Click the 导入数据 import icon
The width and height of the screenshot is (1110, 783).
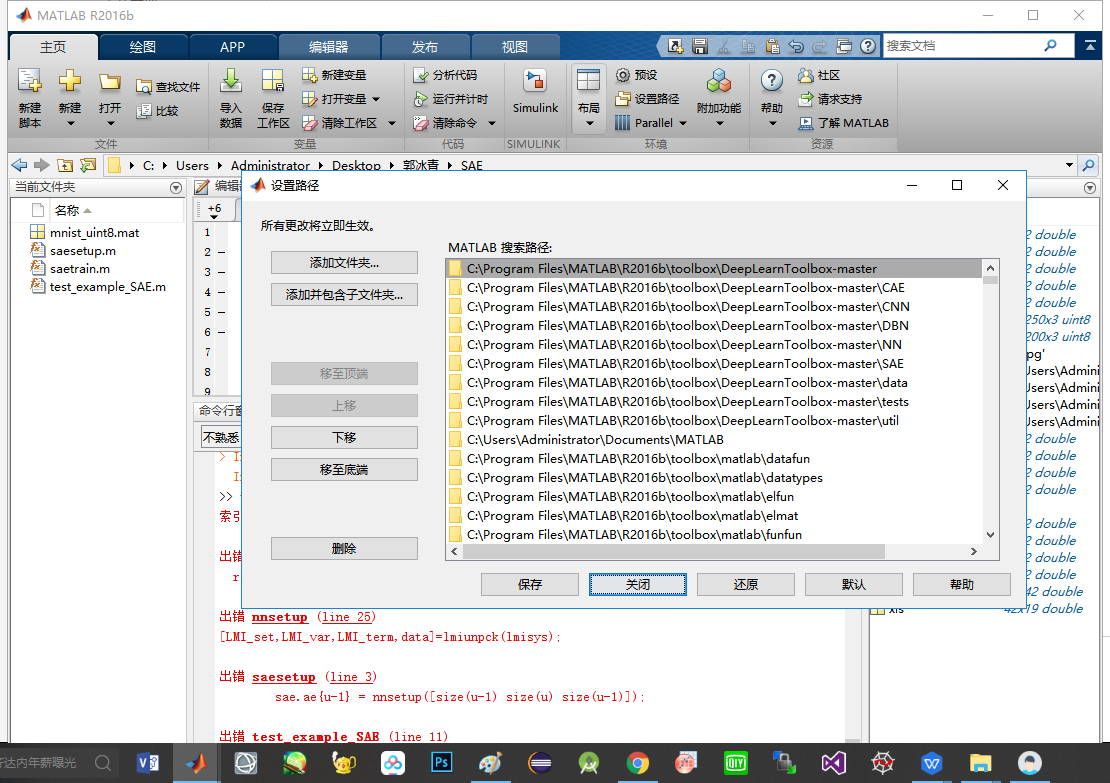point(231,97)
